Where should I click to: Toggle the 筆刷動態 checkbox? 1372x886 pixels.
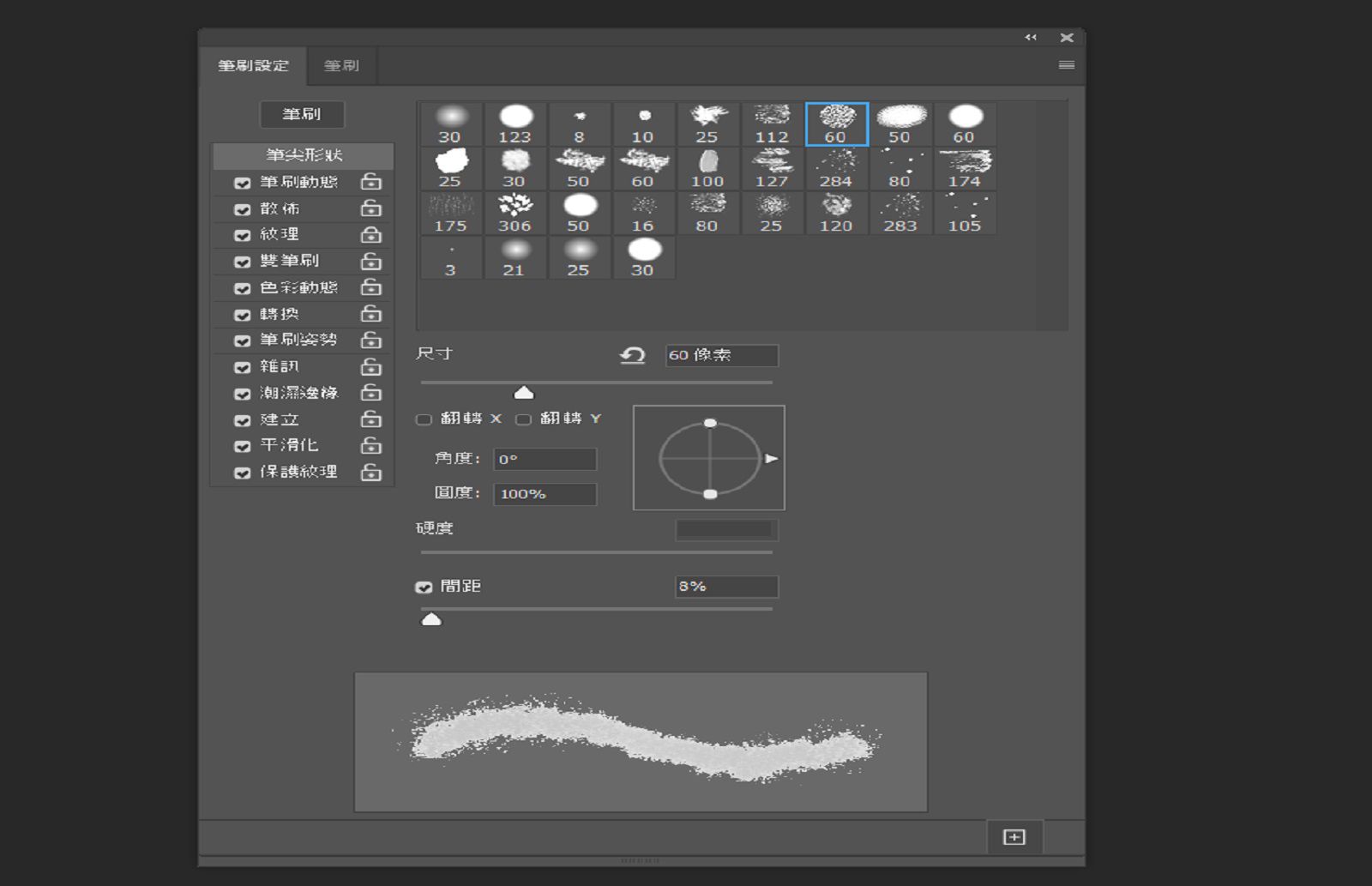243,183
